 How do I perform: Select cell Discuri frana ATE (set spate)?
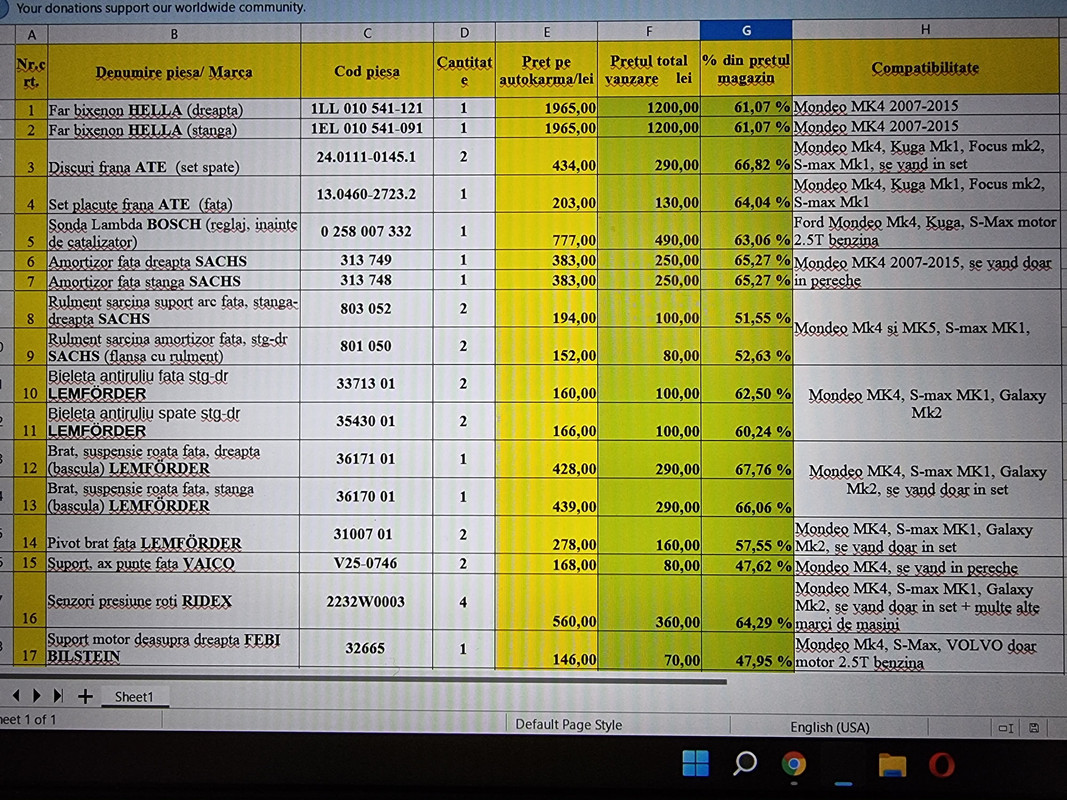(x=174, y=158)
